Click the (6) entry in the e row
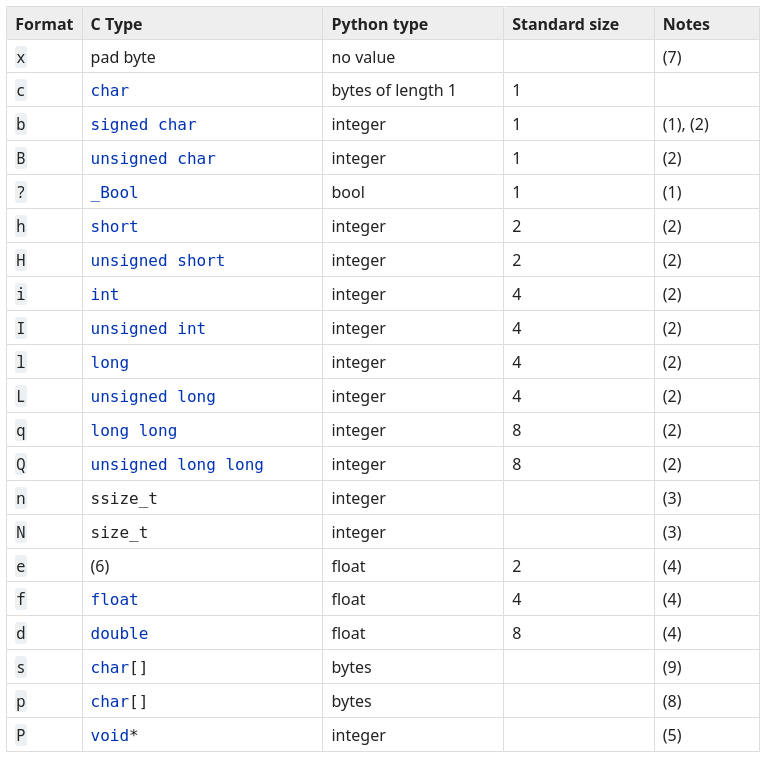Viewport: 769px width, 757px height. point(100,566)
